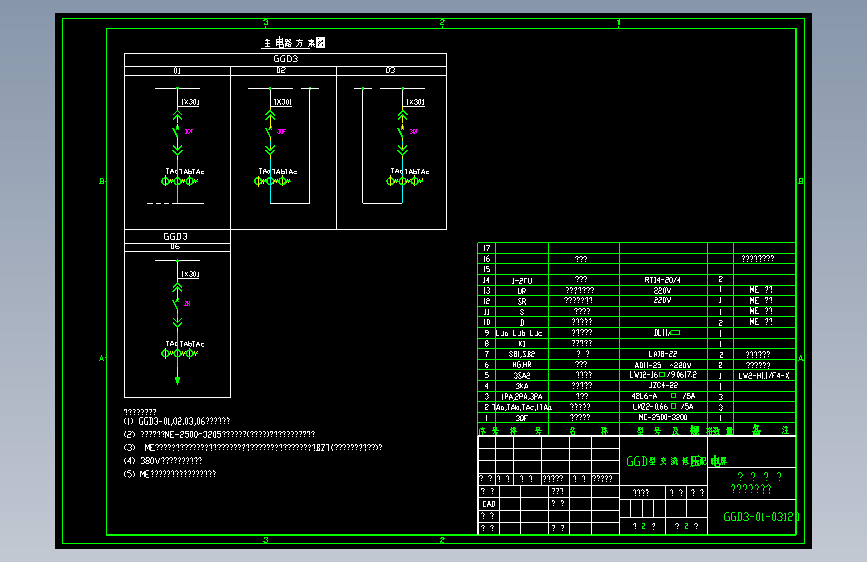Click the 1PA,2PA,3PA symbol cell
Image resolution: width=867 pixels, height=562 pixels.
click(x=521, y=397)
